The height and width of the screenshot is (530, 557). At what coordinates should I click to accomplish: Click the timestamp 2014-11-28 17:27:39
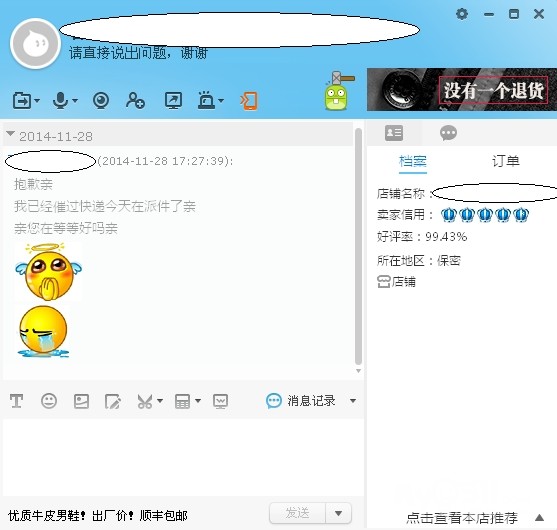coord(165,161)
